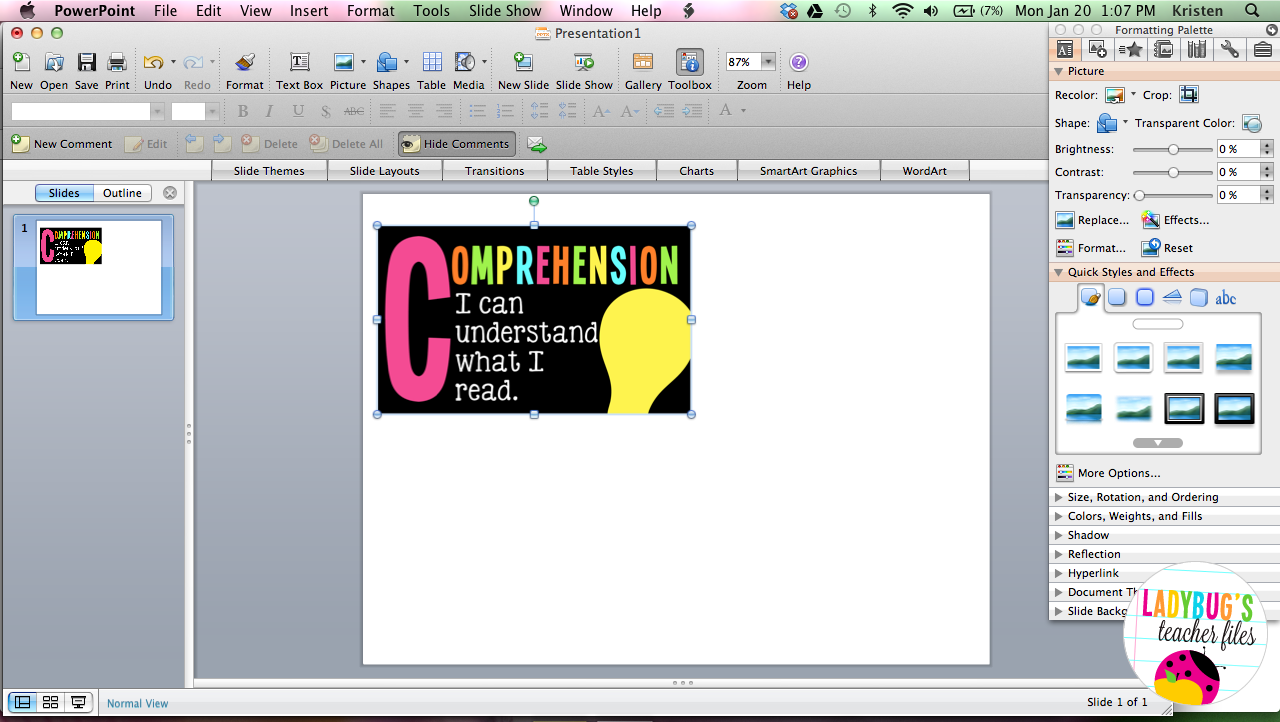Viewport: 1280px width, 722px height.
Task: Switch to the Outline tab
Action: pos(122,193)
